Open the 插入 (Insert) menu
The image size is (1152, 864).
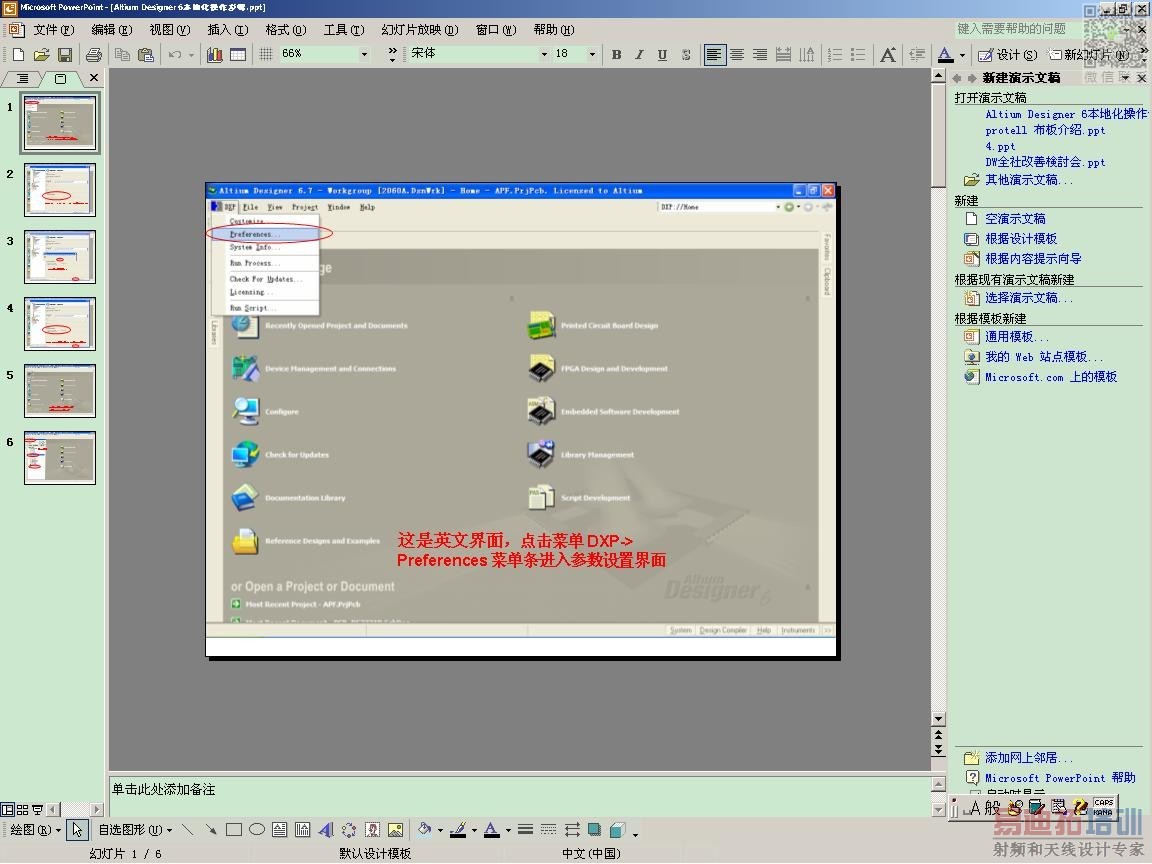click(x=227, y=30)
